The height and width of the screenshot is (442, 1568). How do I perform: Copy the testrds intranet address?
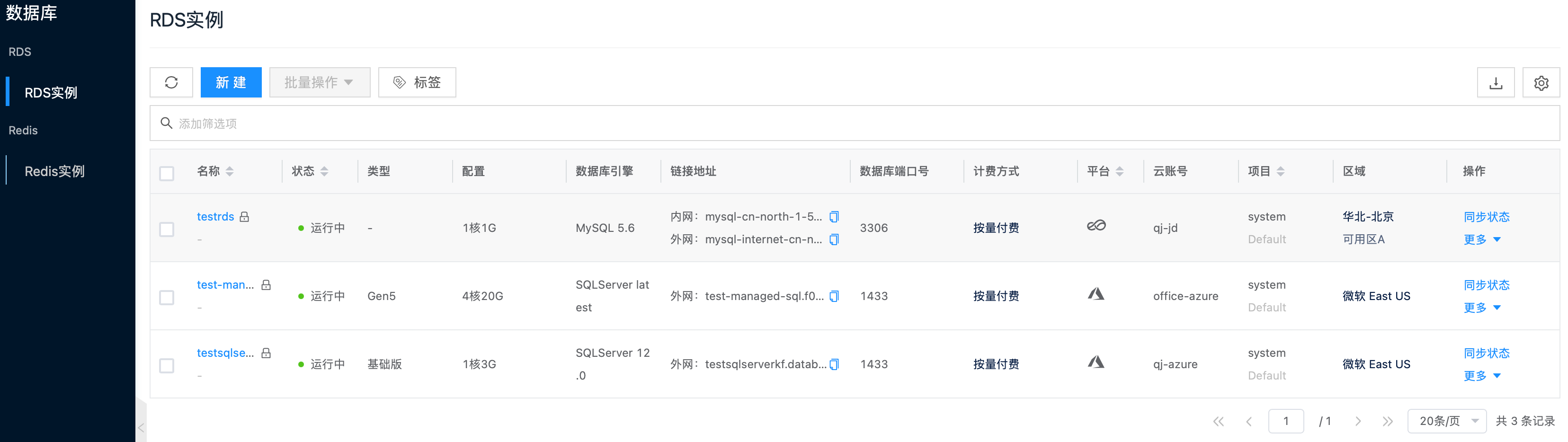pos(834,217)
